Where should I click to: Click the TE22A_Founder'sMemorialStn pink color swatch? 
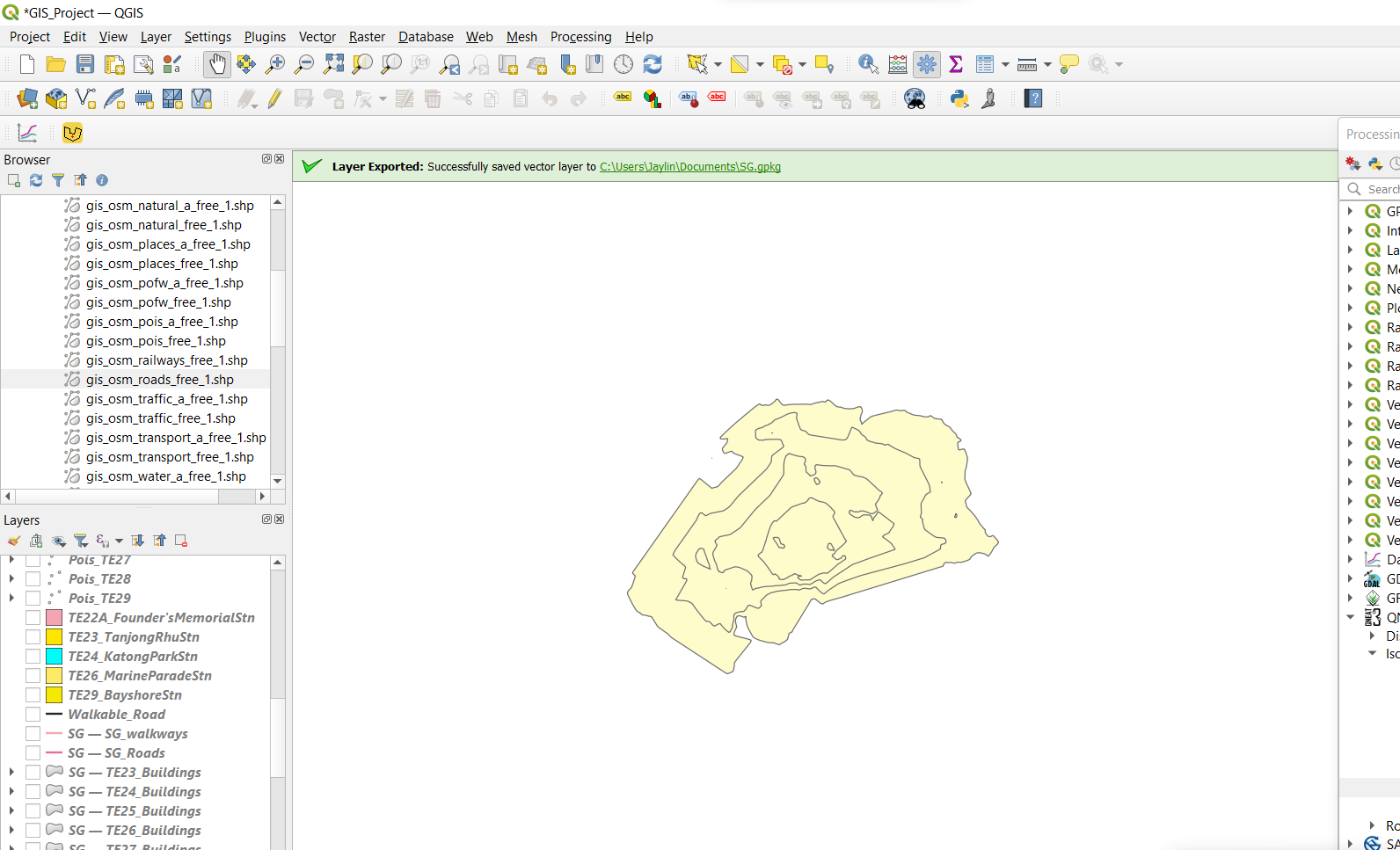click(55, 618)
